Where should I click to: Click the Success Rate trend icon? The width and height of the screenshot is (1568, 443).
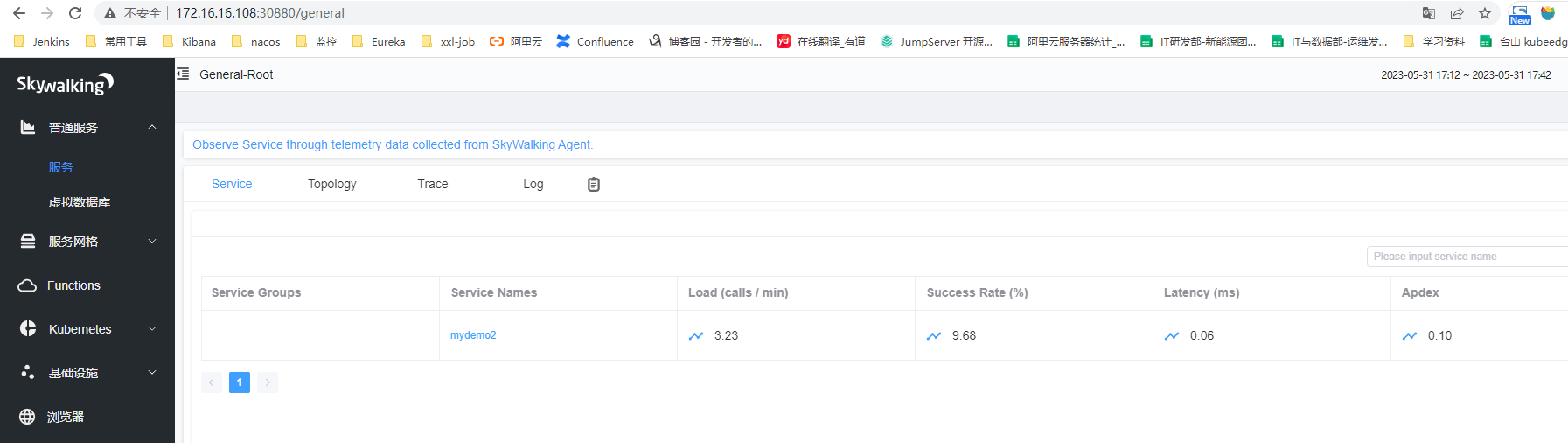(934, 336)
